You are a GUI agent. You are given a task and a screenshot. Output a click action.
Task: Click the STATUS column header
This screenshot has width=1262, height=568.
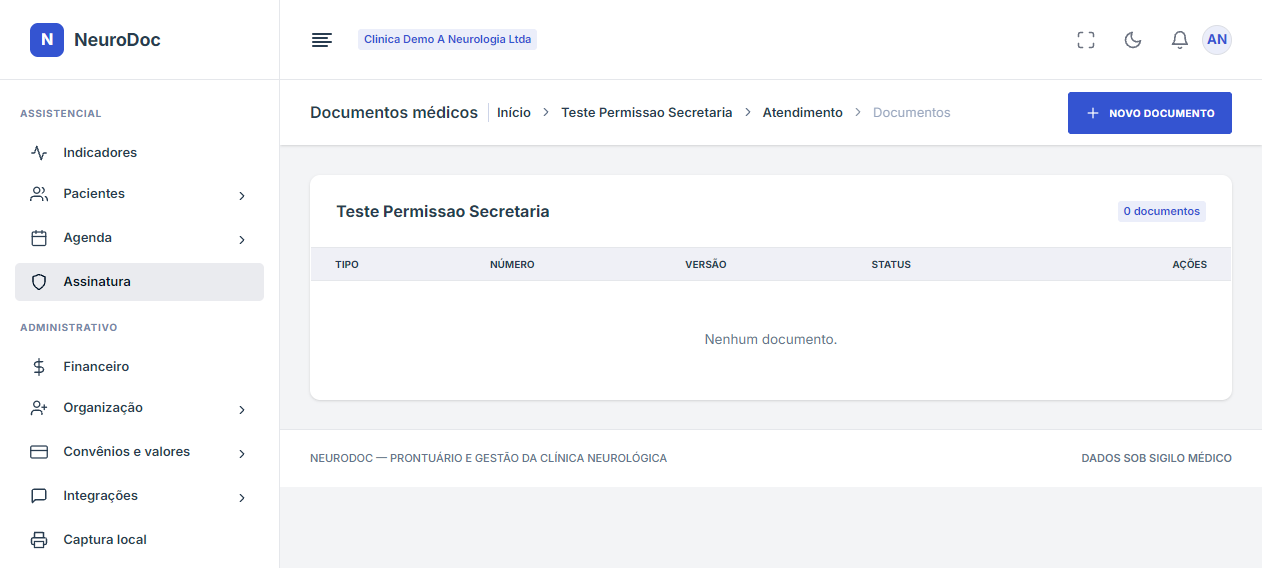891,265
